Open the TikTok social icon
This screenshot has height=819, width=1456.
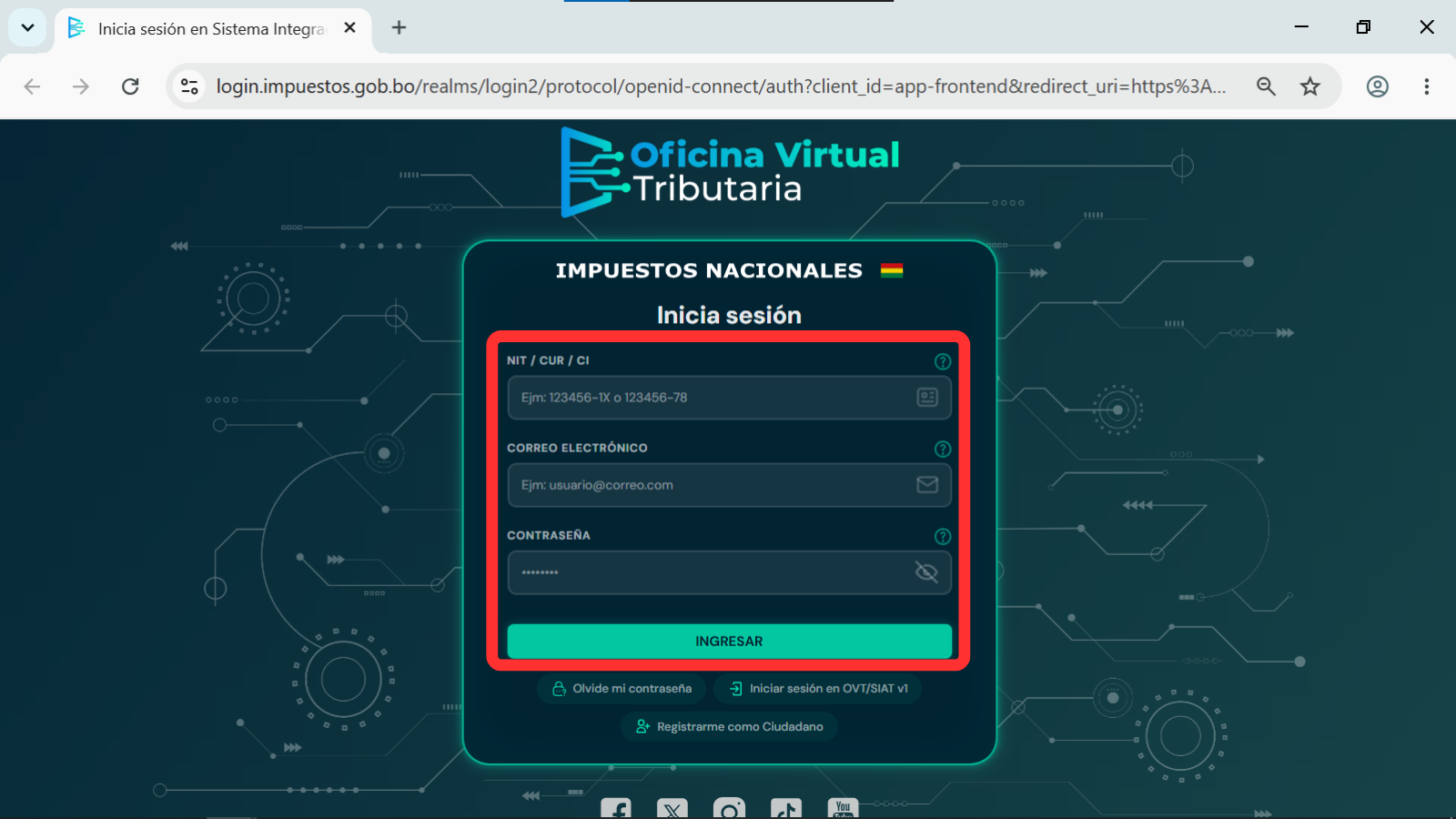pyautogui.click(x=786, y=808)
